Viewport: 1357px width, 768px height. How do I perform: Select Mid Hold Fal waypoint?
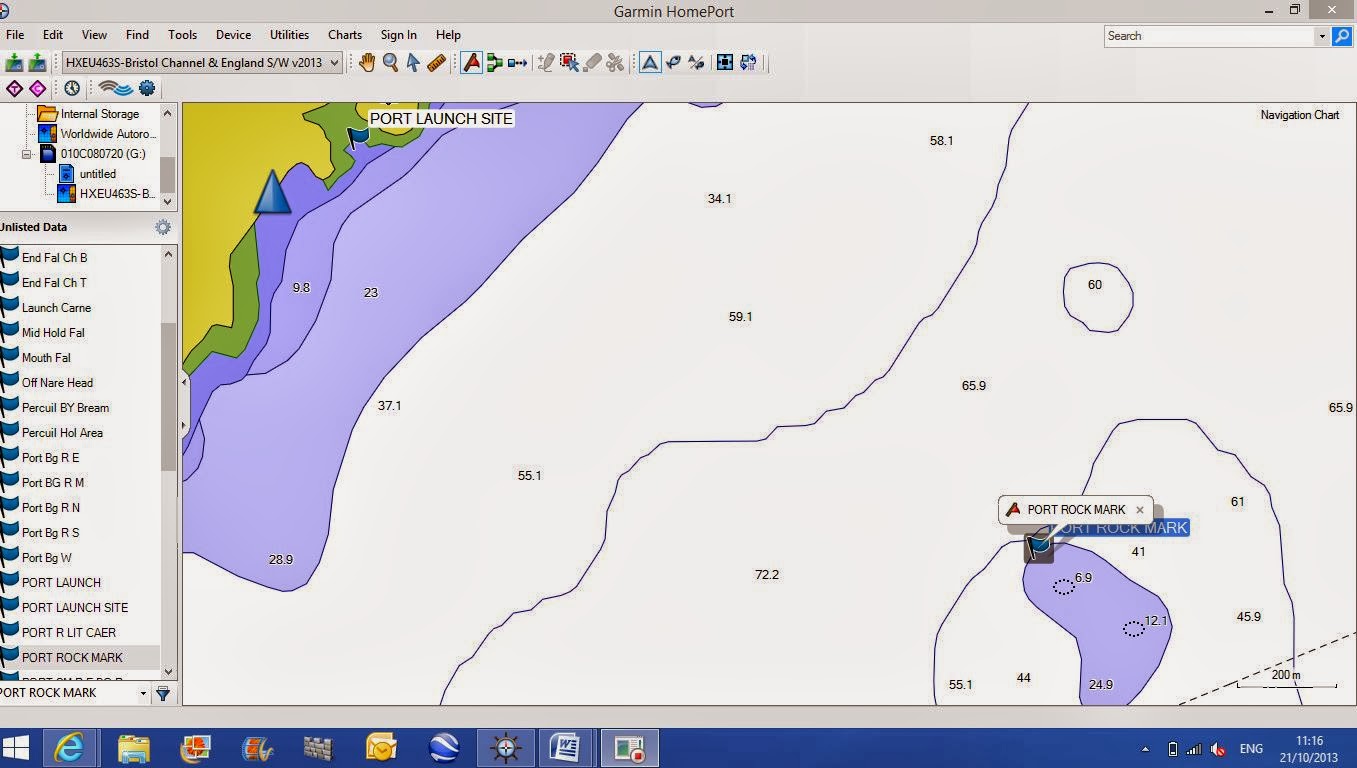pyautogui.click(x=53, y=333)
